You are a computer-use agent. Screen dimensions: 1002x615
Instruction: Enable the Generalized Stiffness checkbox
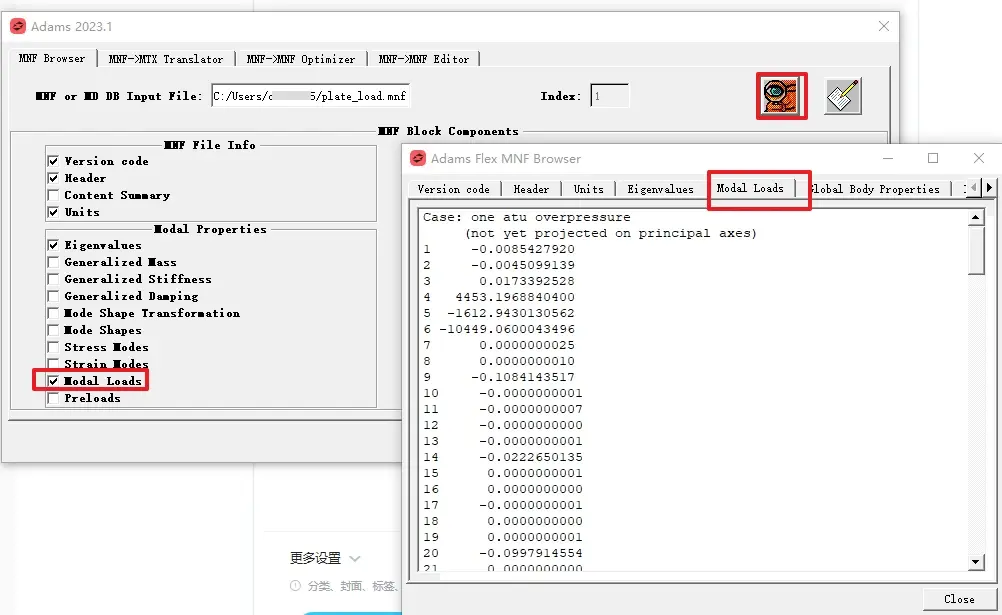[54, 279]
